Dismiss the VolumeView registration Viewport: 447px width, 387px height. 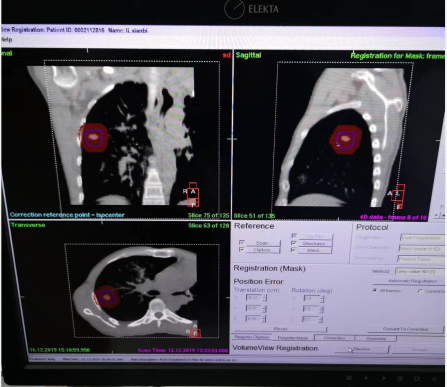(x=361, y=349)
